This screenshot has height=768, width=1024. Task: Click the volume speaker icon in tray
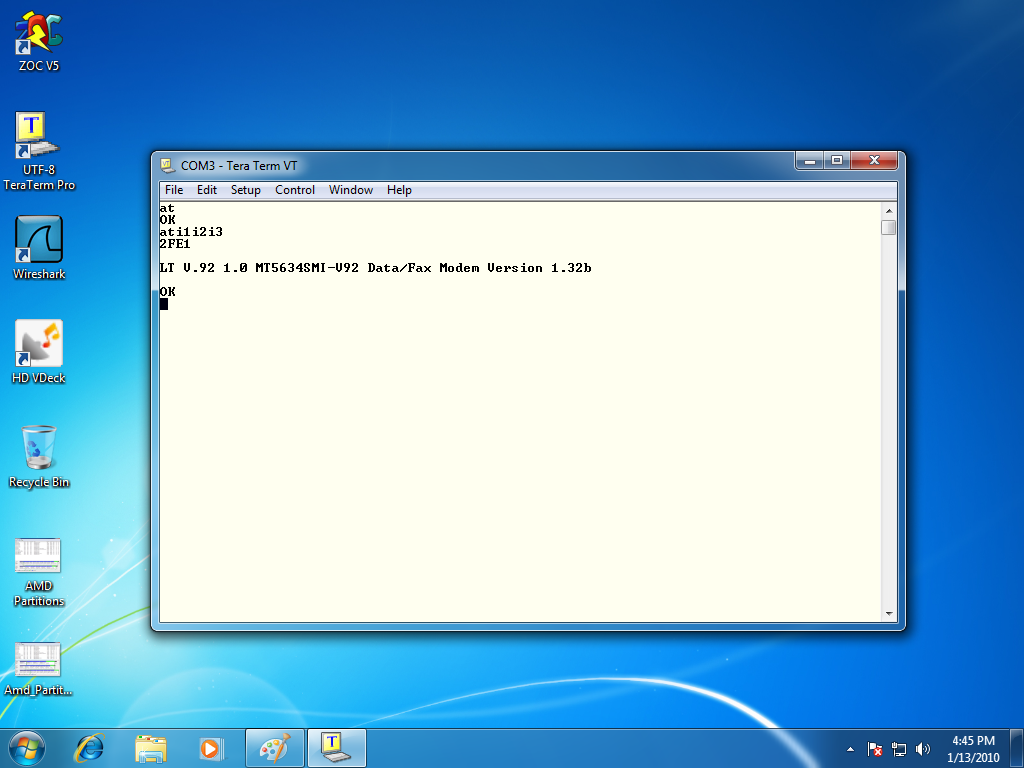(x=923, y=748)
